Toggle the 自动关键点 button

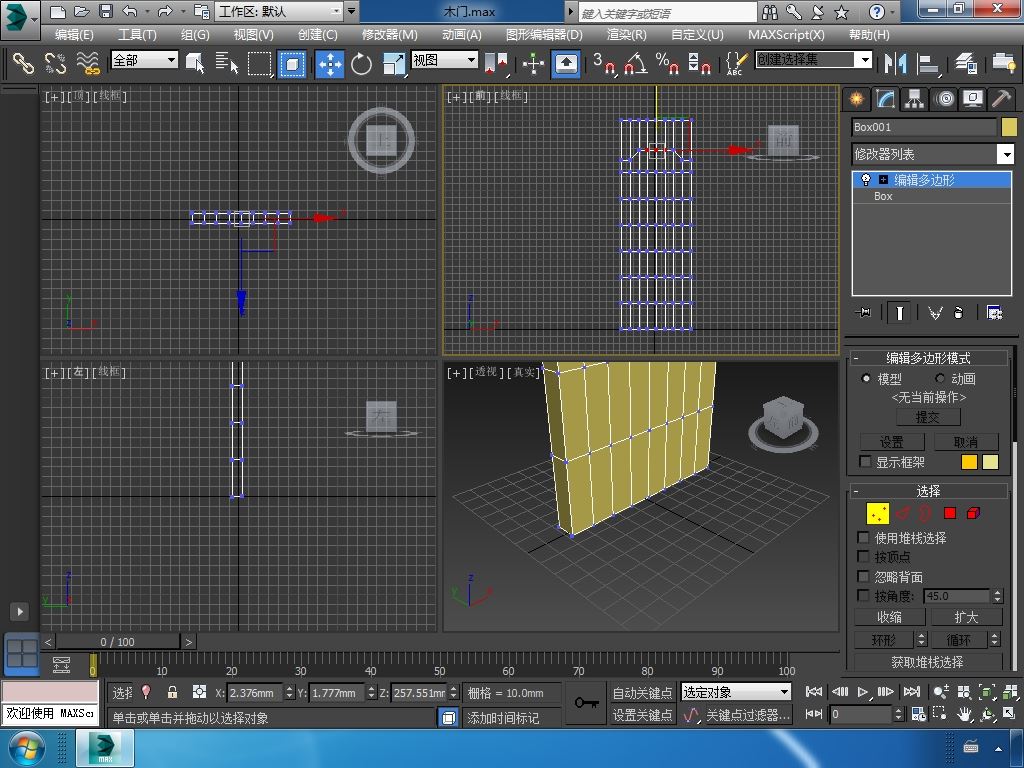(642, 693)
